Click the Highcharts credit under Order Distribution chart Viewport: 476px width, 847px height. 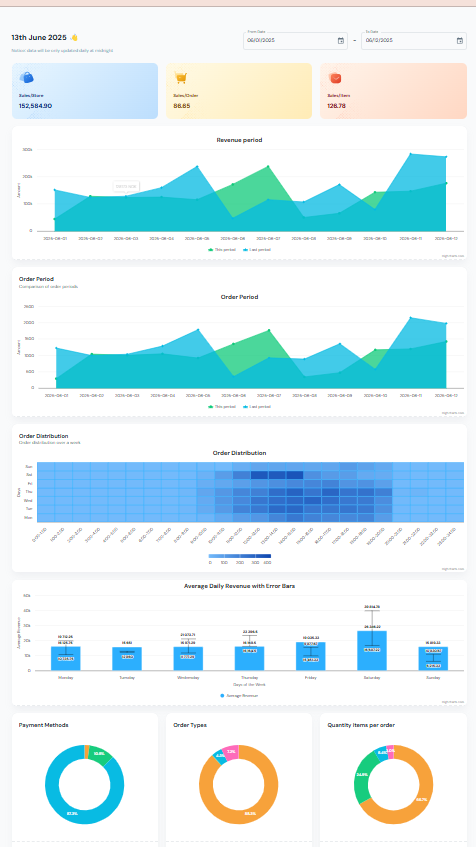(453, 568)
